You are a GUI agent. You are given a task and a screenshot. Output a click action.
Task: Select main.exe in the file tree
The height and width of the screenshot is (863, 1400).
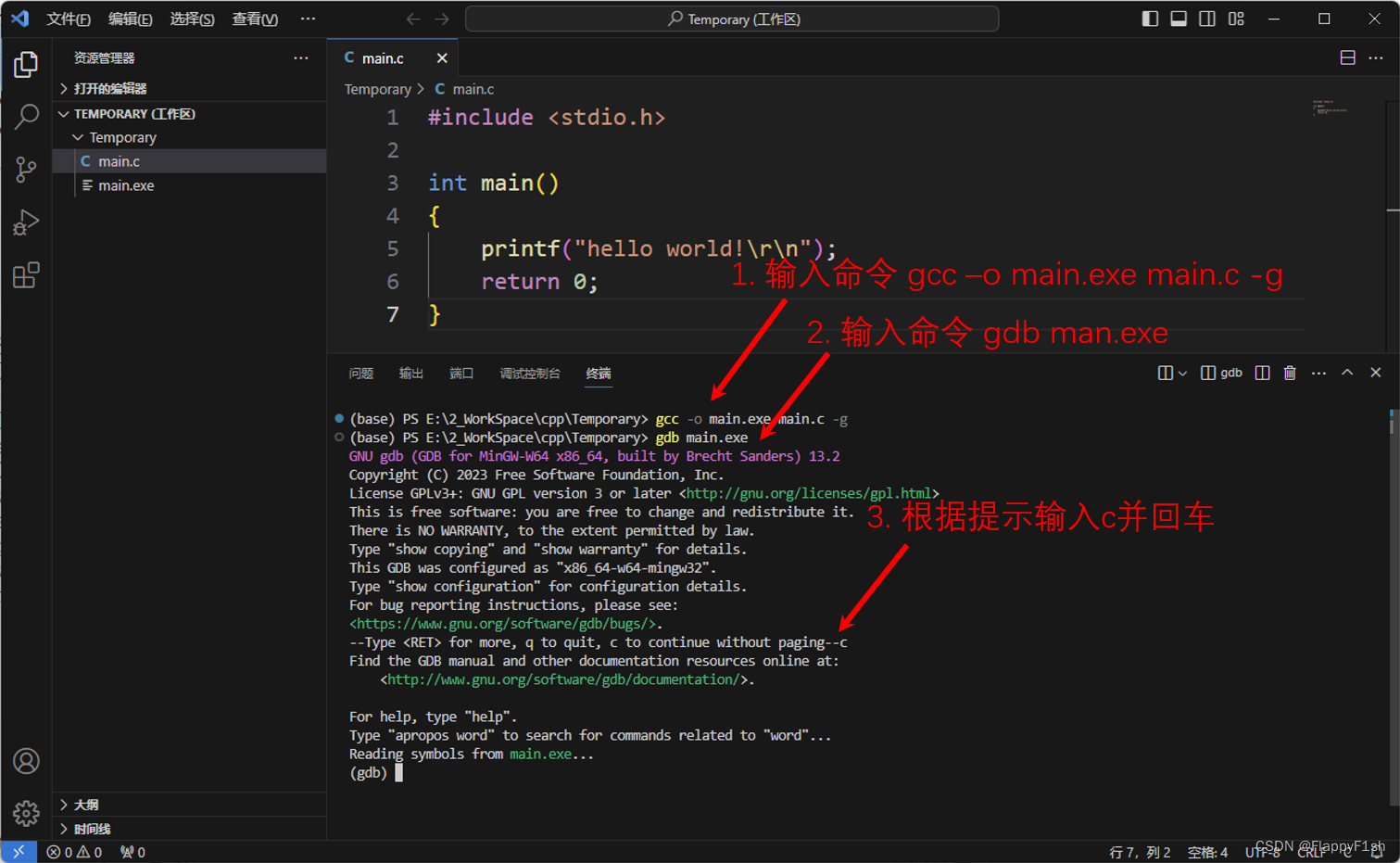click(190, 185)
